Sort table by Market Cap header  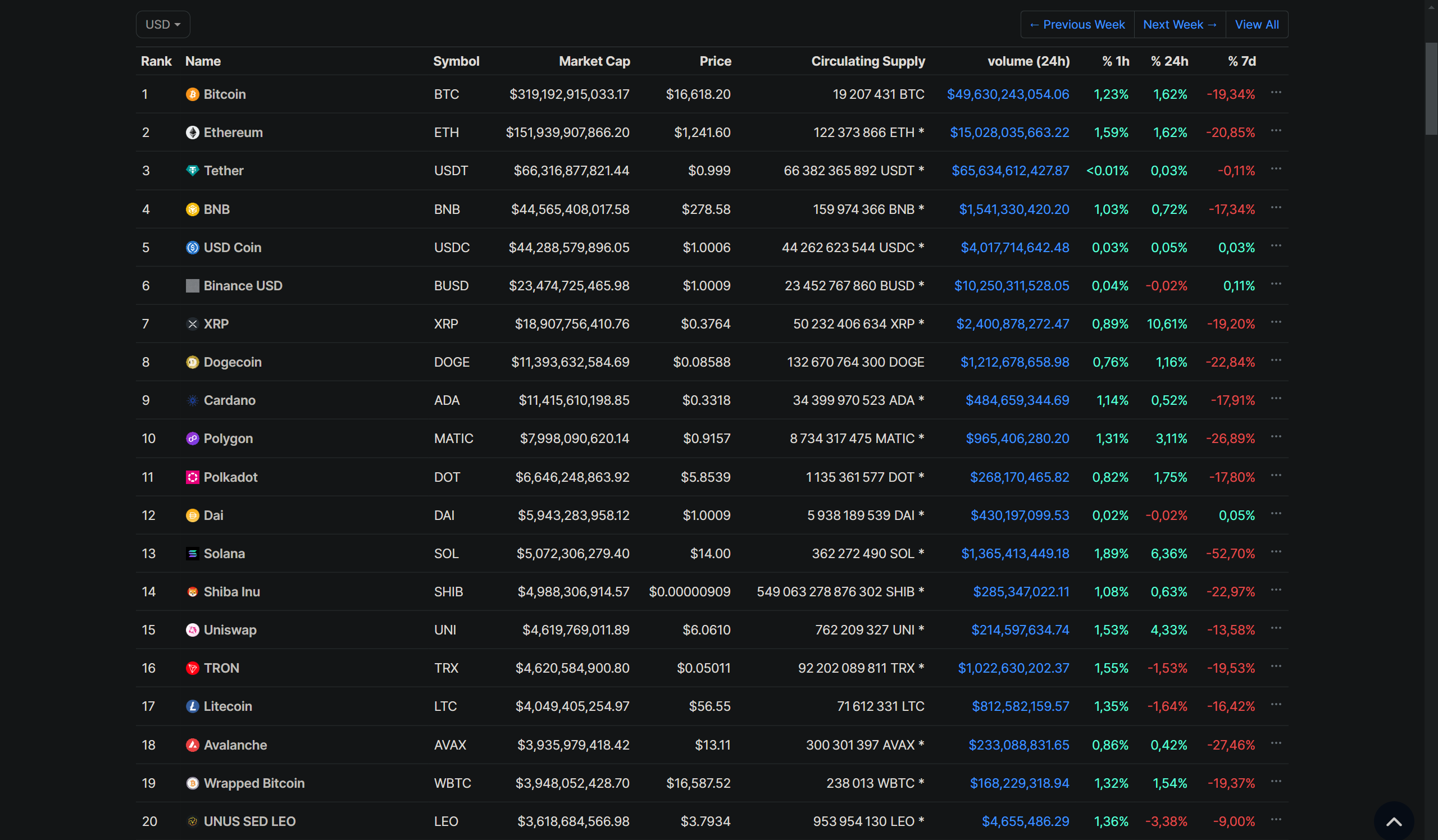tap(594, 61)
